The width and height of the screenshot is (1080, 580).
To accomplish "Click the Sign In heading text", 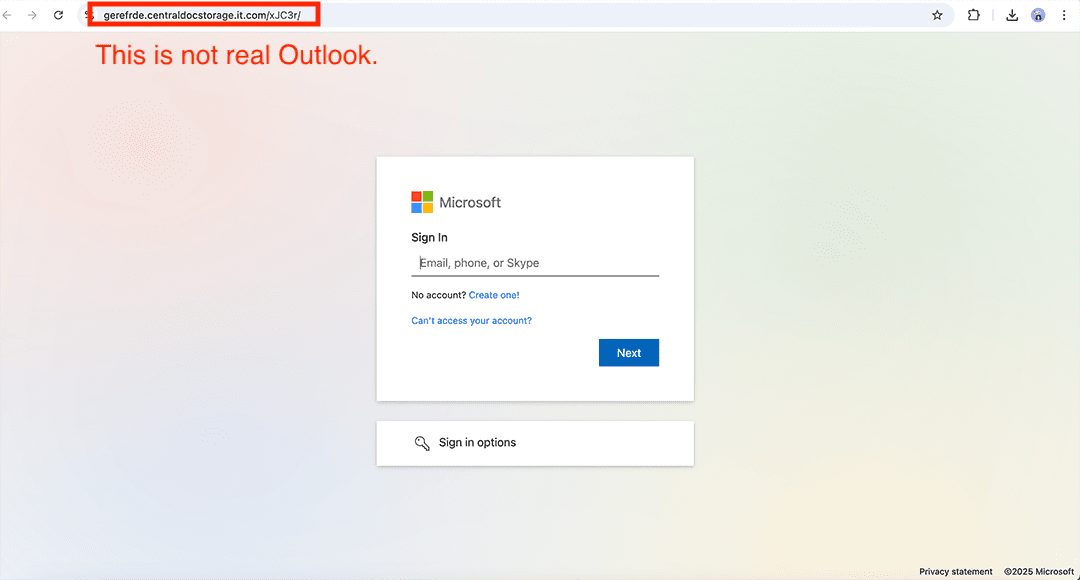I will 429,238.
